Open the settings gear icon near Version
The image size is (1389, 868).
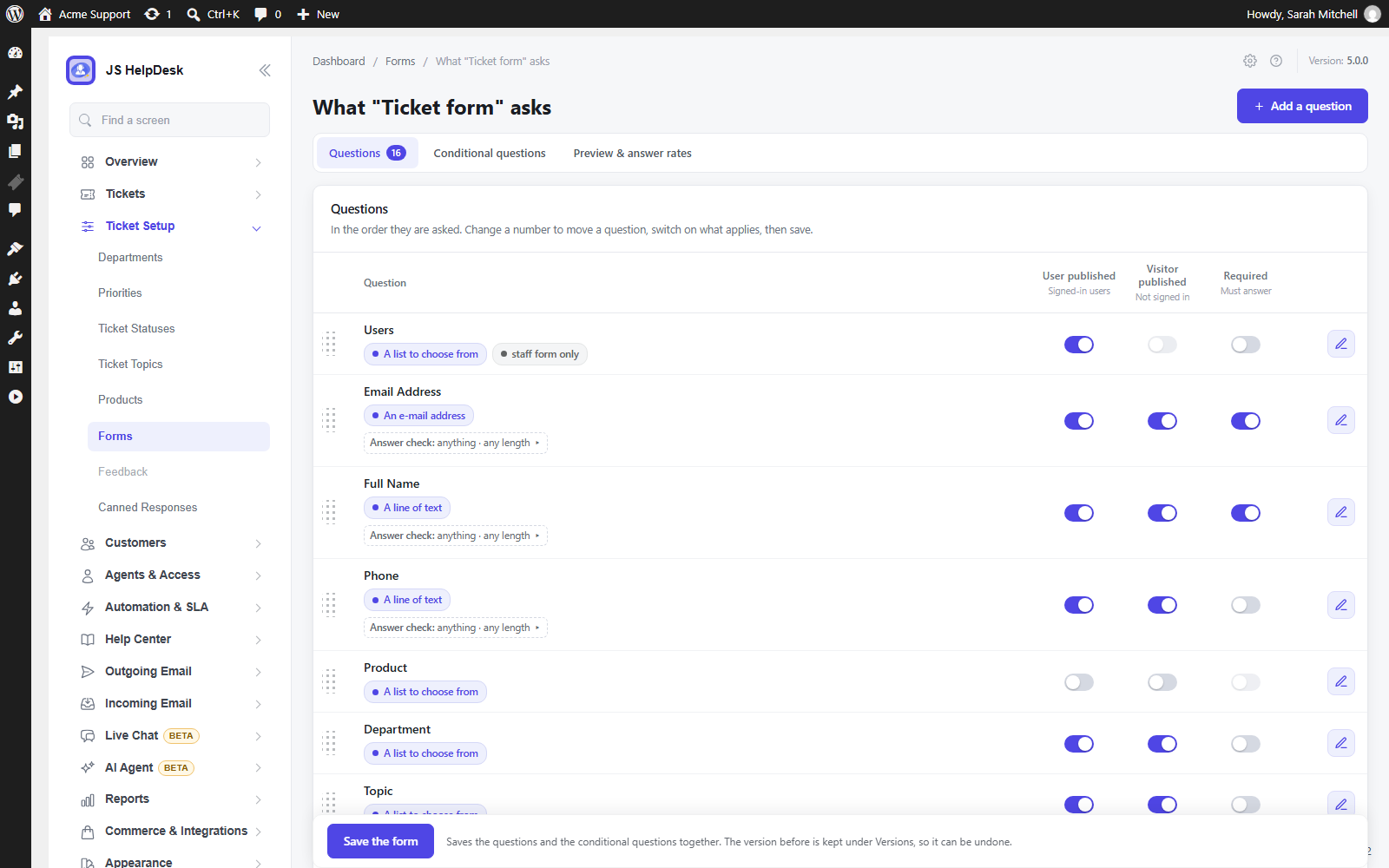coord(1250,61)
